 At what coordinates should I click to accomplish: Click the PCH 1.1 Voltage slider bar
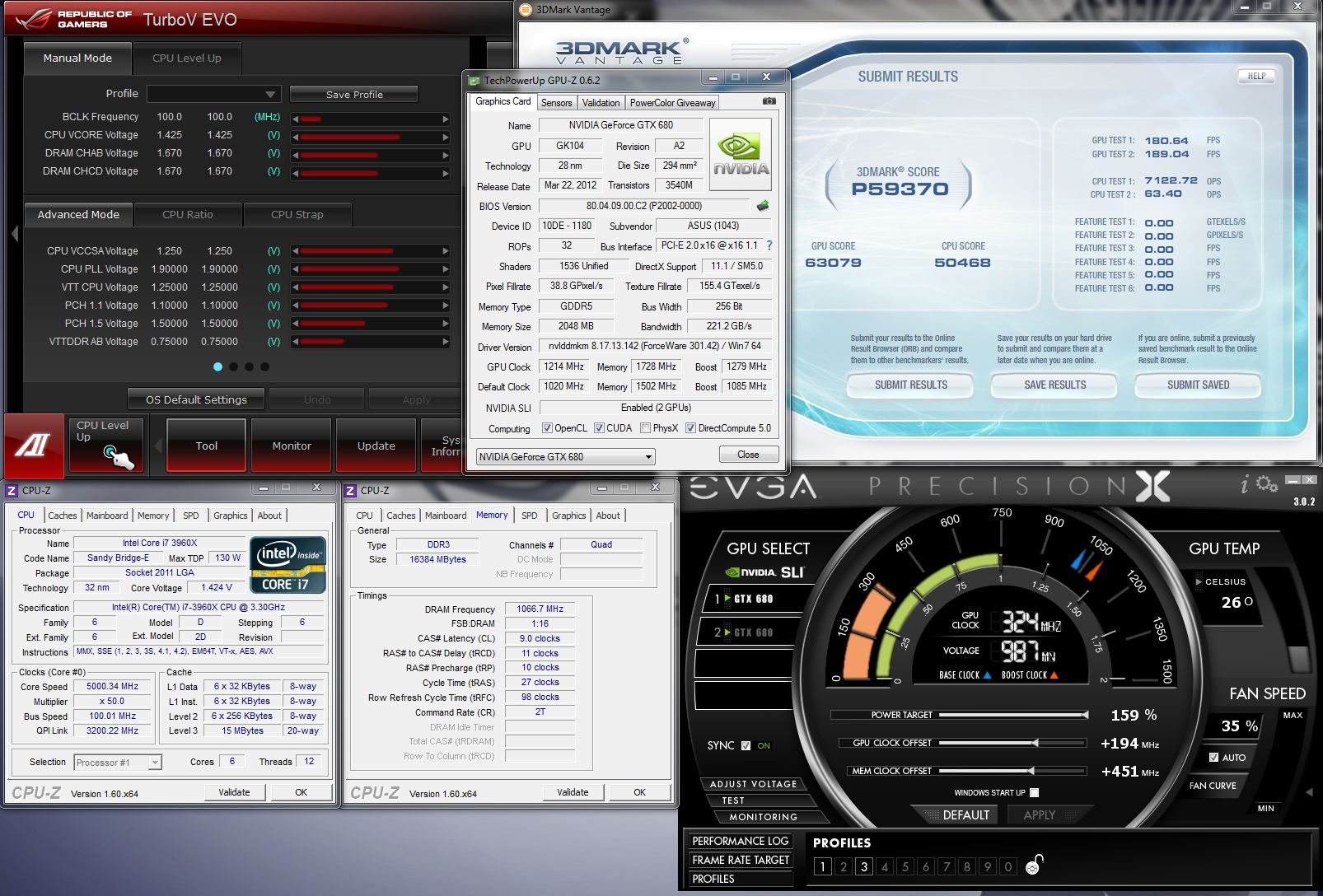click(370, 306)
